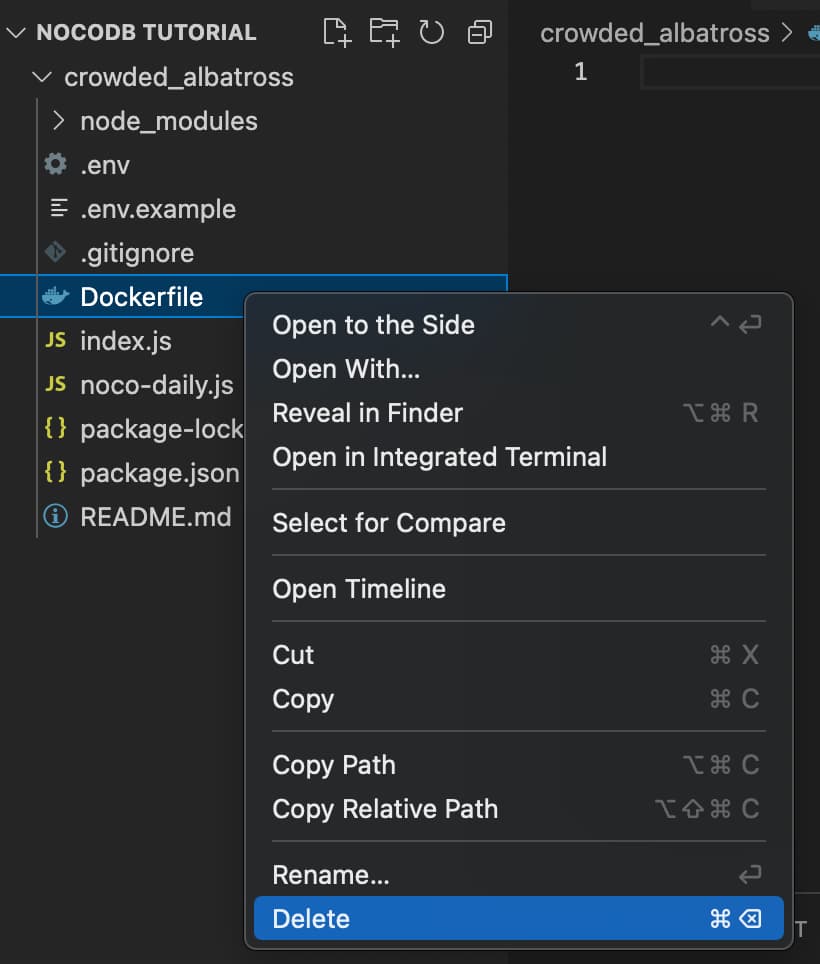Choose Open to the Side

[519, 325]
